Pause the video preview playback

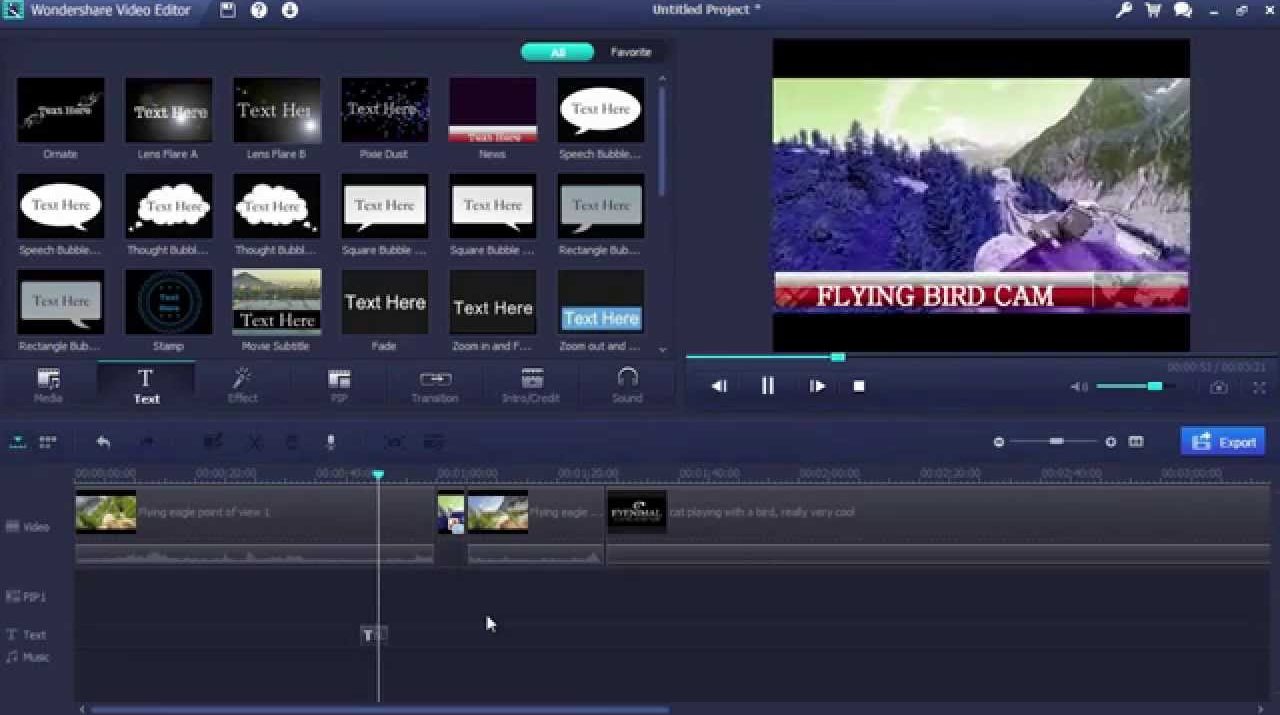click(767, 386)
